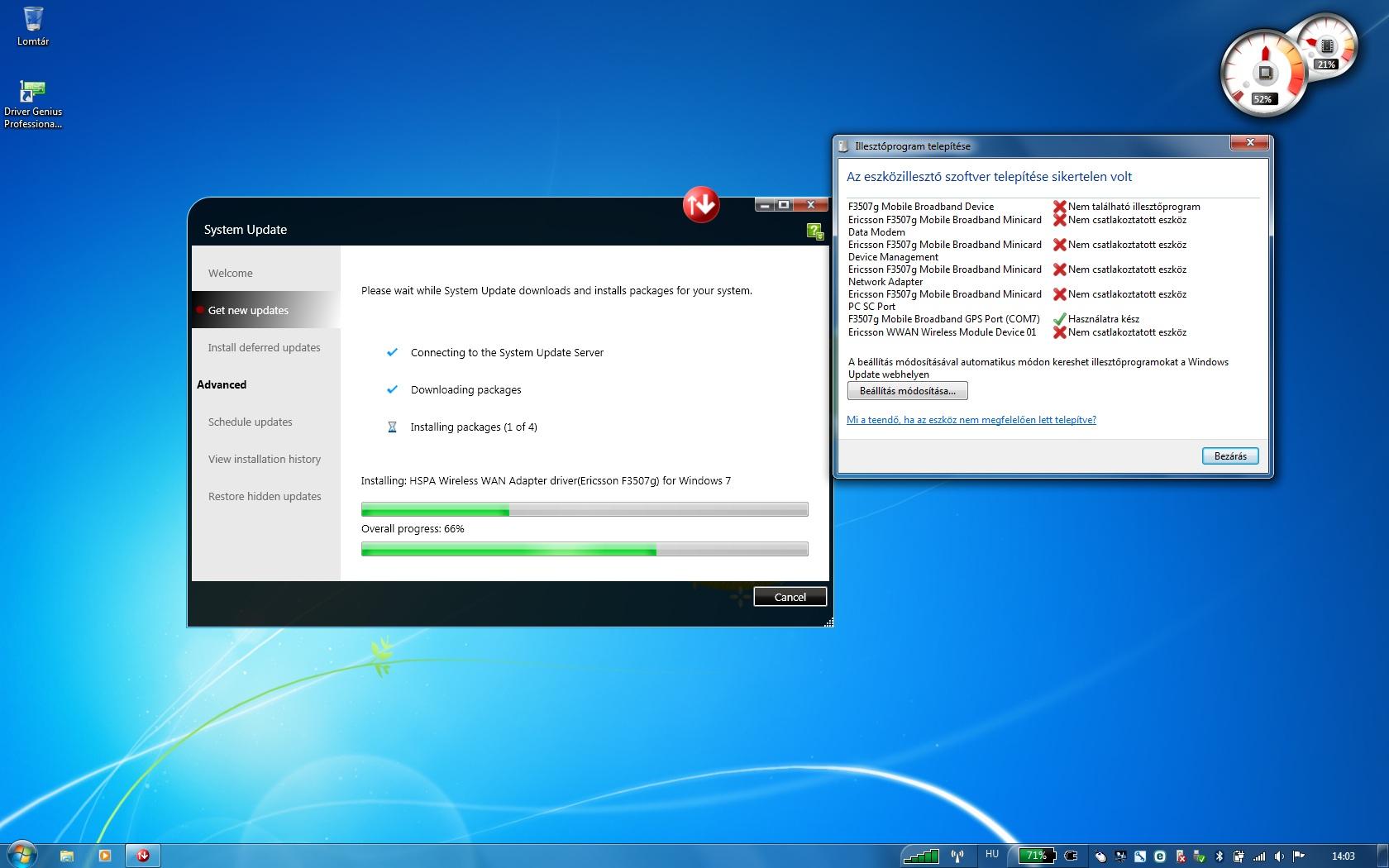Screen dimensions: 1389x868
Task: Open 'Mi a teendő' help link
Action: click(971, 420)
